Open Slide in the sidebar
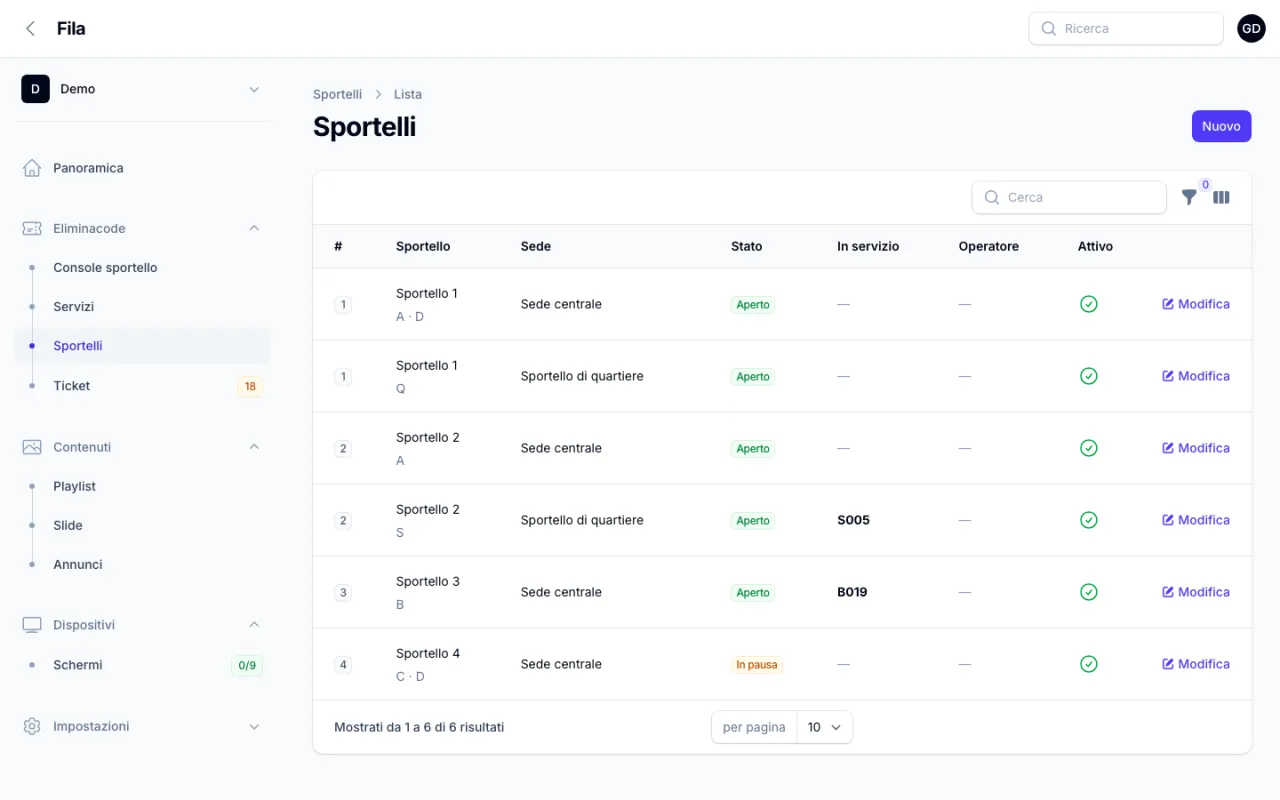 [x=142, y=525]
